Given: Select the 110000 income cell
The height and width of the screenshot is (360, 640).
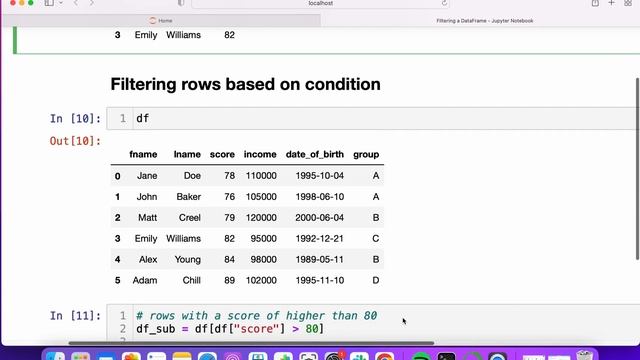Looking at the screenshot, I should tap(261, 176).
